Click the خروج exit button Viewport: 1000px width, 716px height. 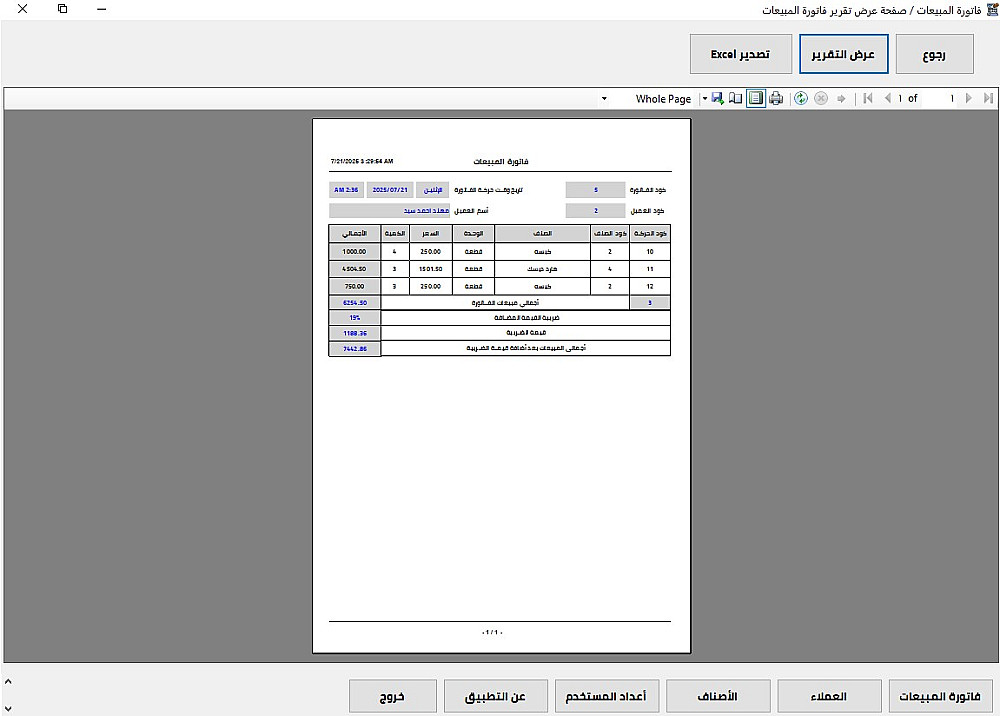click(x=392, y=696)
